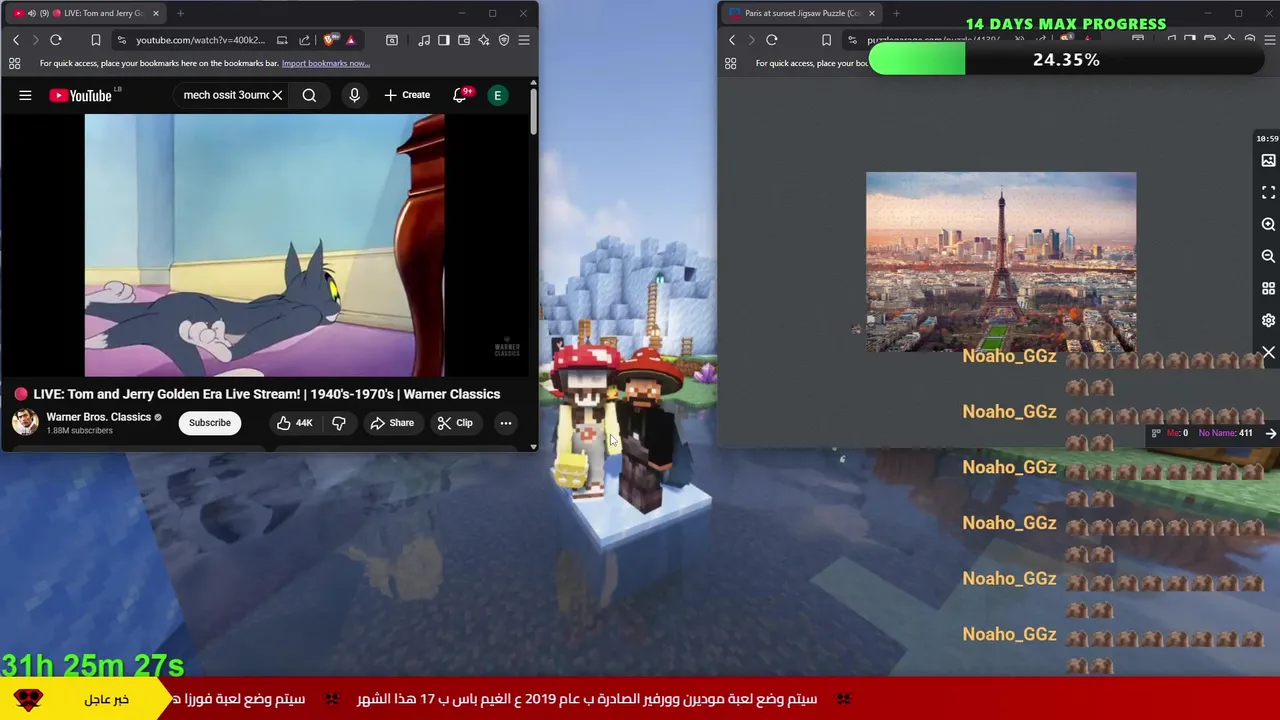Dislike the Tom and Jerry video
The image size is (1280, 720).
coord(339,423)
